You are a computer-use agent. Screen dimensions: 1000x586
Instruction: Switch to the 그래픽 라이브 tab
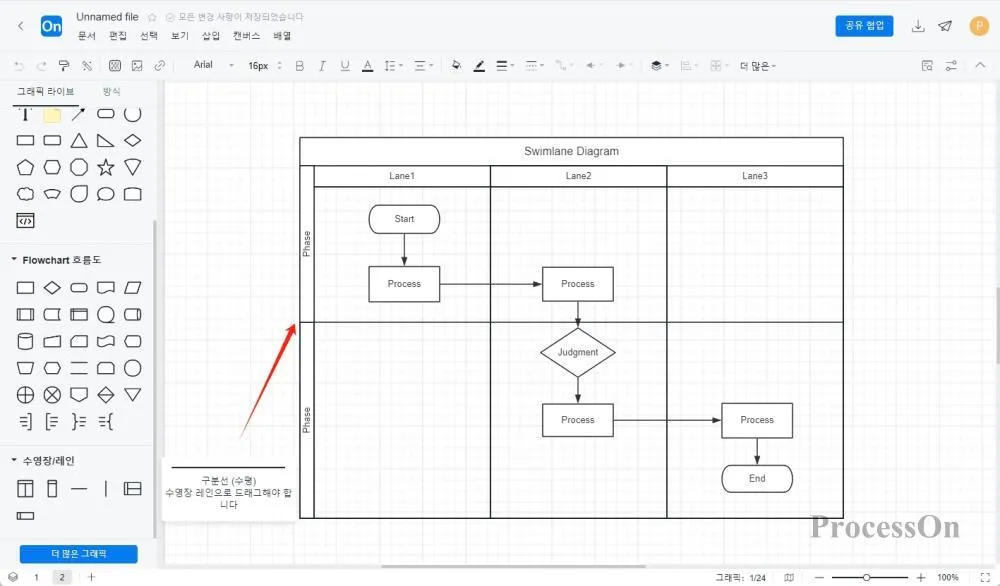(45, 92)
